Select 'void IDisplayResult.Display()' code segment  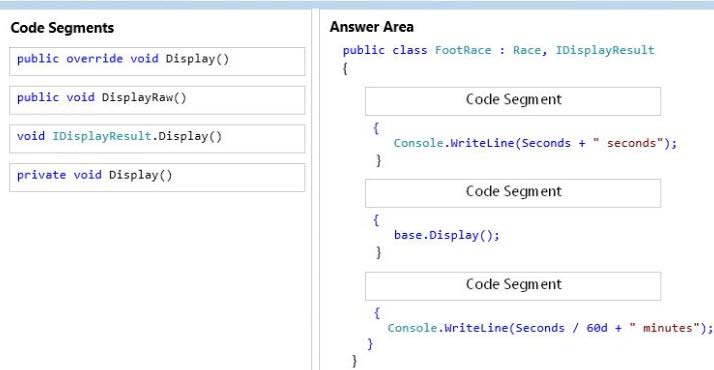157,139
